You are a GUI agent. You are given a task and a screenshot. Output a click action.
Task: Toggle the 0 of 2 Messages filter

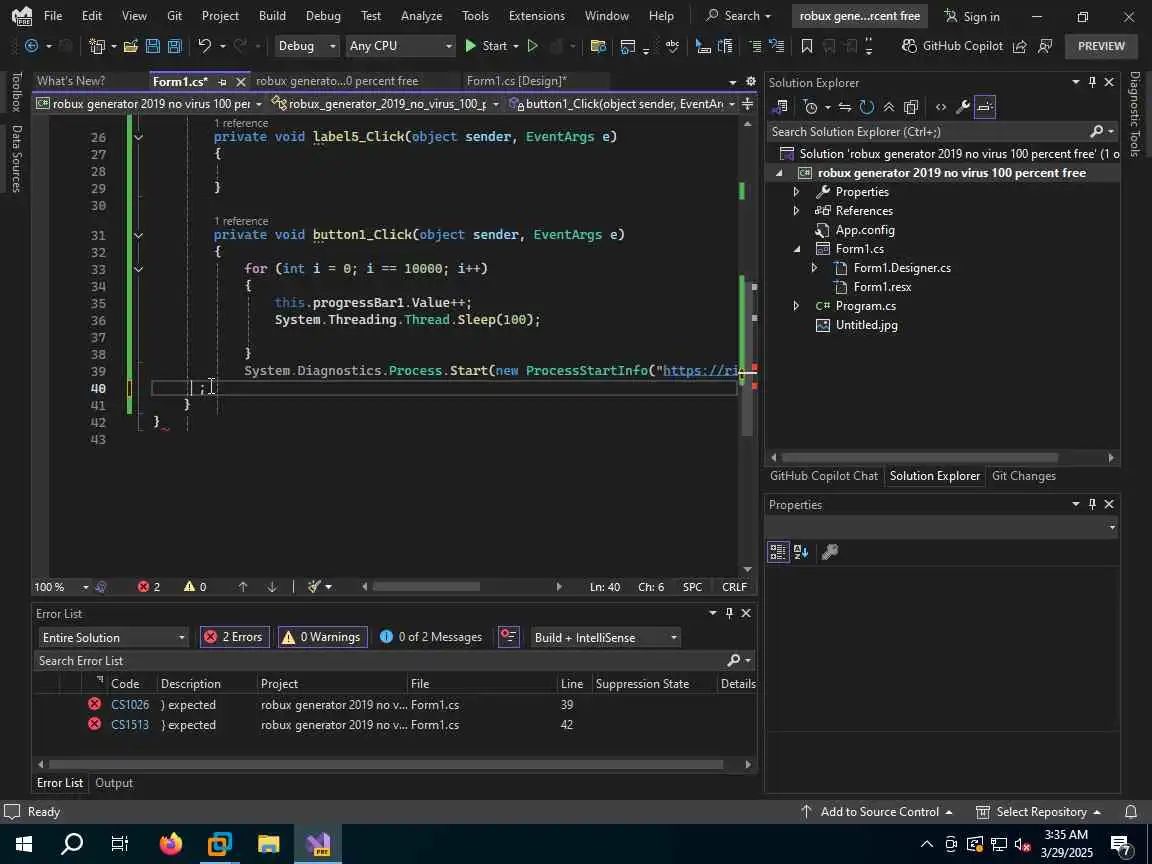(431, 637)
